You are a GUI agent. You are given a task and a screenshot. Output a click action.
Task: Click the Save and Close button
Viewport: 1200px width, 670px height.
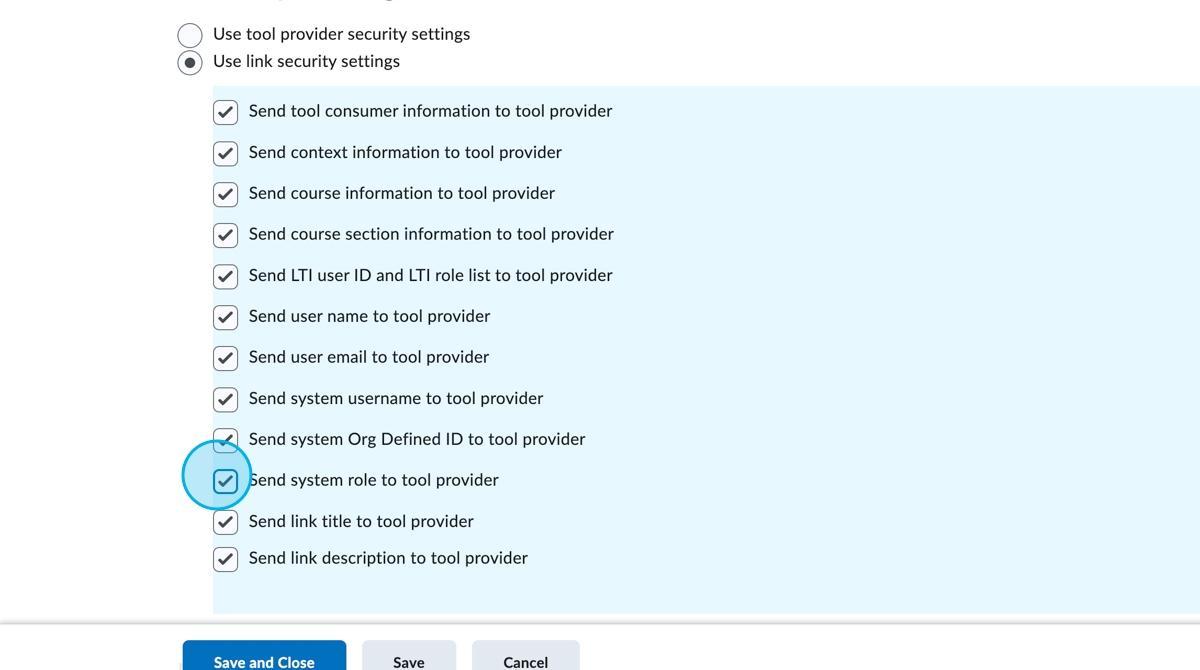click(x=264, y=658)
